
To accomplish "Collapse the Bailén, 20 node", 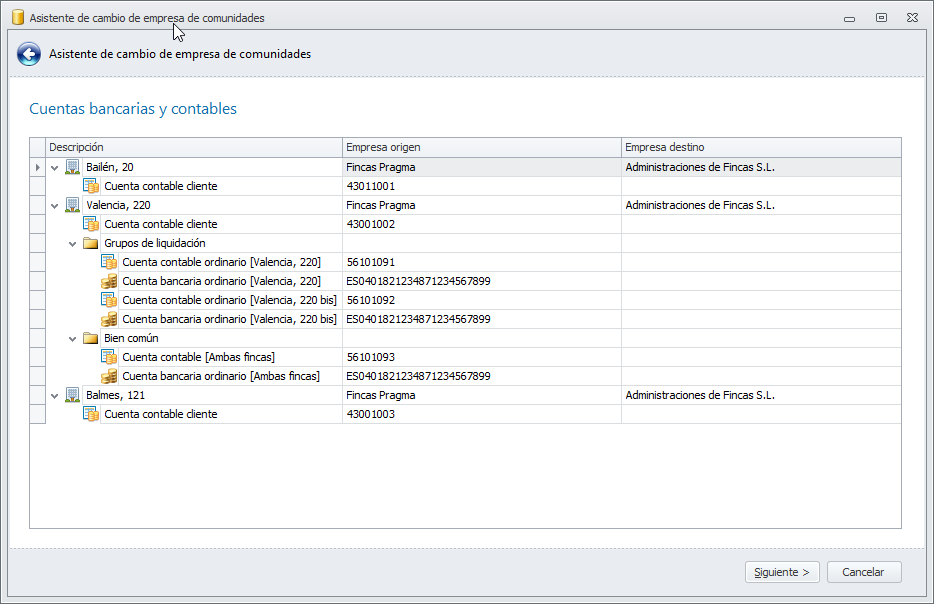I will click(55, 168).
